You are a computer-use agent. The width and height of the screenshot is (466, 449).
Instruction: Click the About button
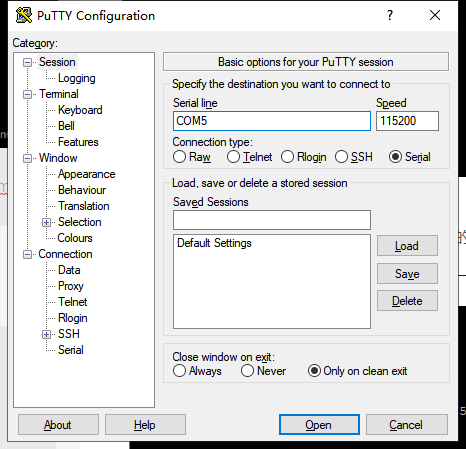click(x=58, y=425)
